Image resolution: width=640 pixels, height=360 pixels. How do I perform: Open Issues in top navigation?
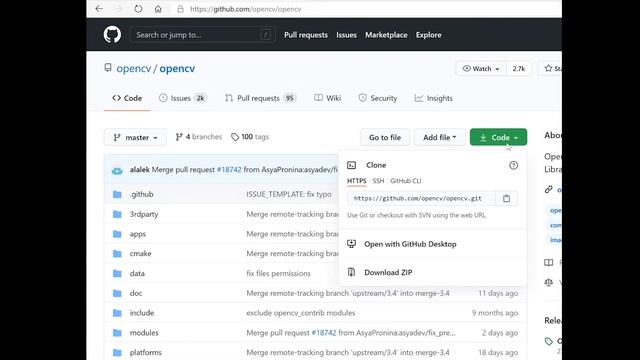click(346, 35)
